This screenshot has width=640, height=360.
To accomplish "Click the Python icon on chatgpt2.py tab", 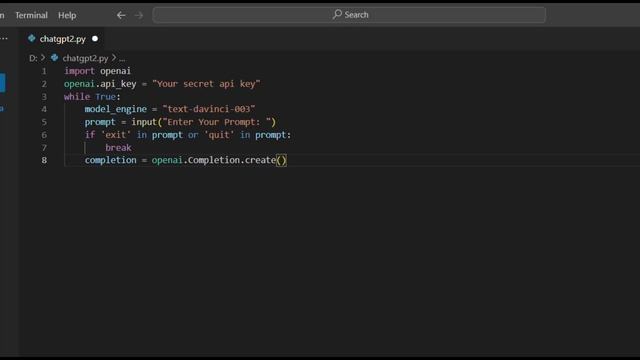I will (x=31, y=38).
